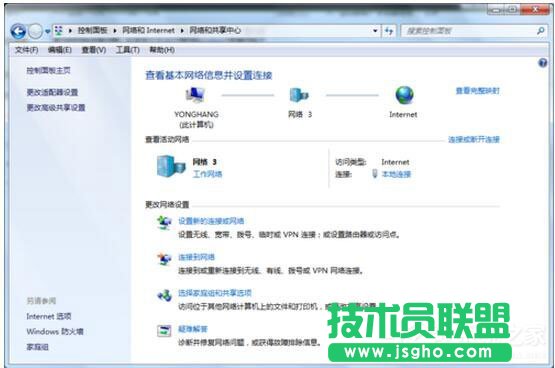Click 连接或断开连接 link
Viewport: 555px width, 368px height.
pos(474,139)
